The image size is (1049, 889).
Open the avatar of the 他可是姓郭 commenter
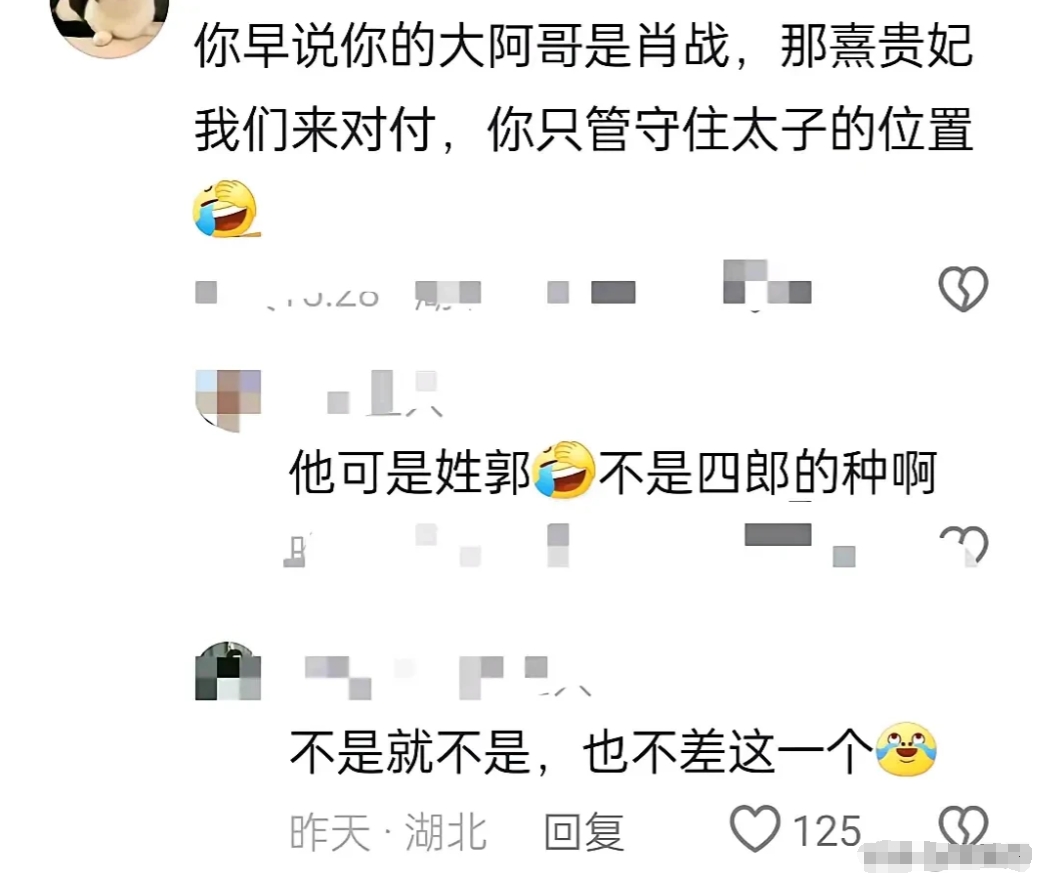click(228, 401)
